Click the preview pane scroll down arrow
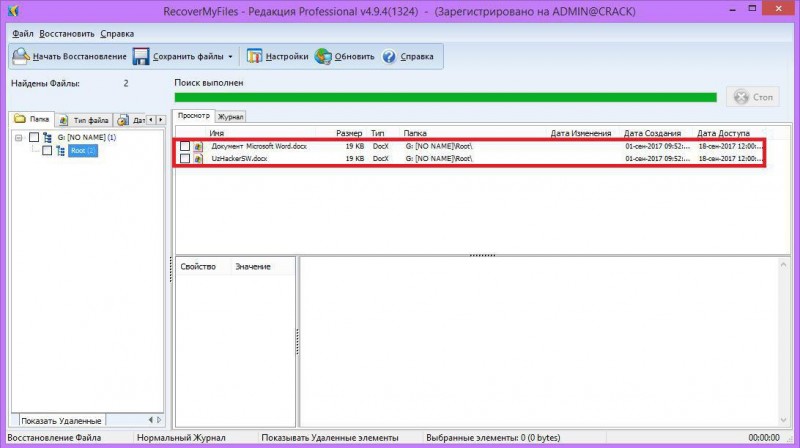 point(784,420)
